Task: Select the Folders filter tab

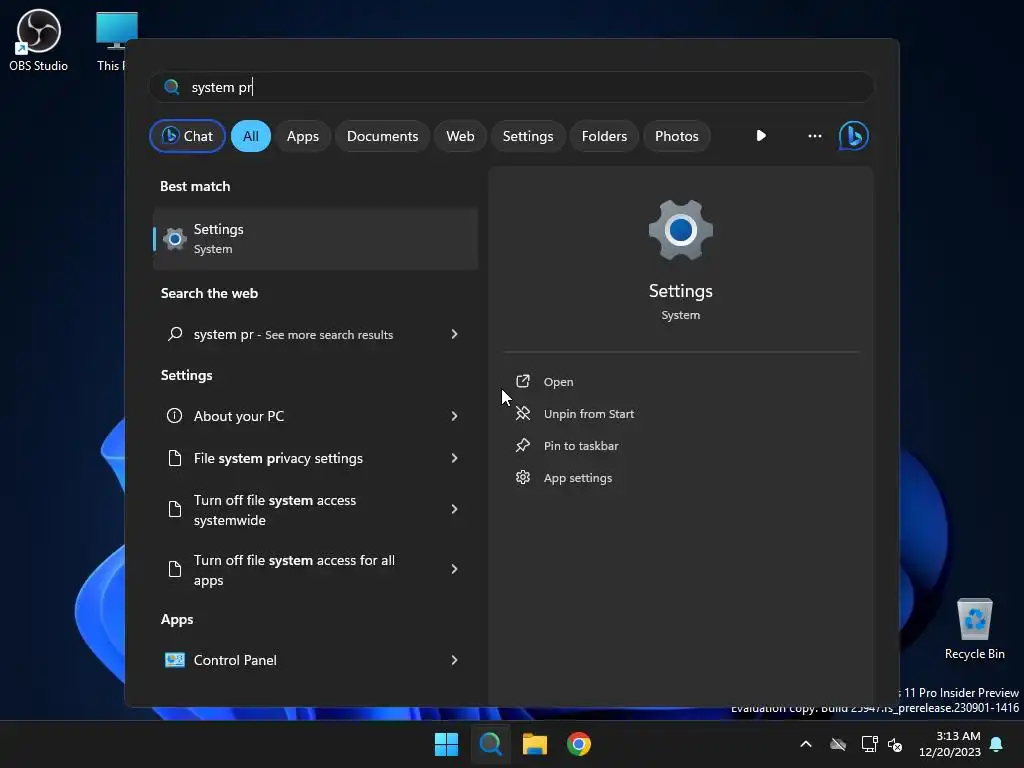Action: pos(604,136)
